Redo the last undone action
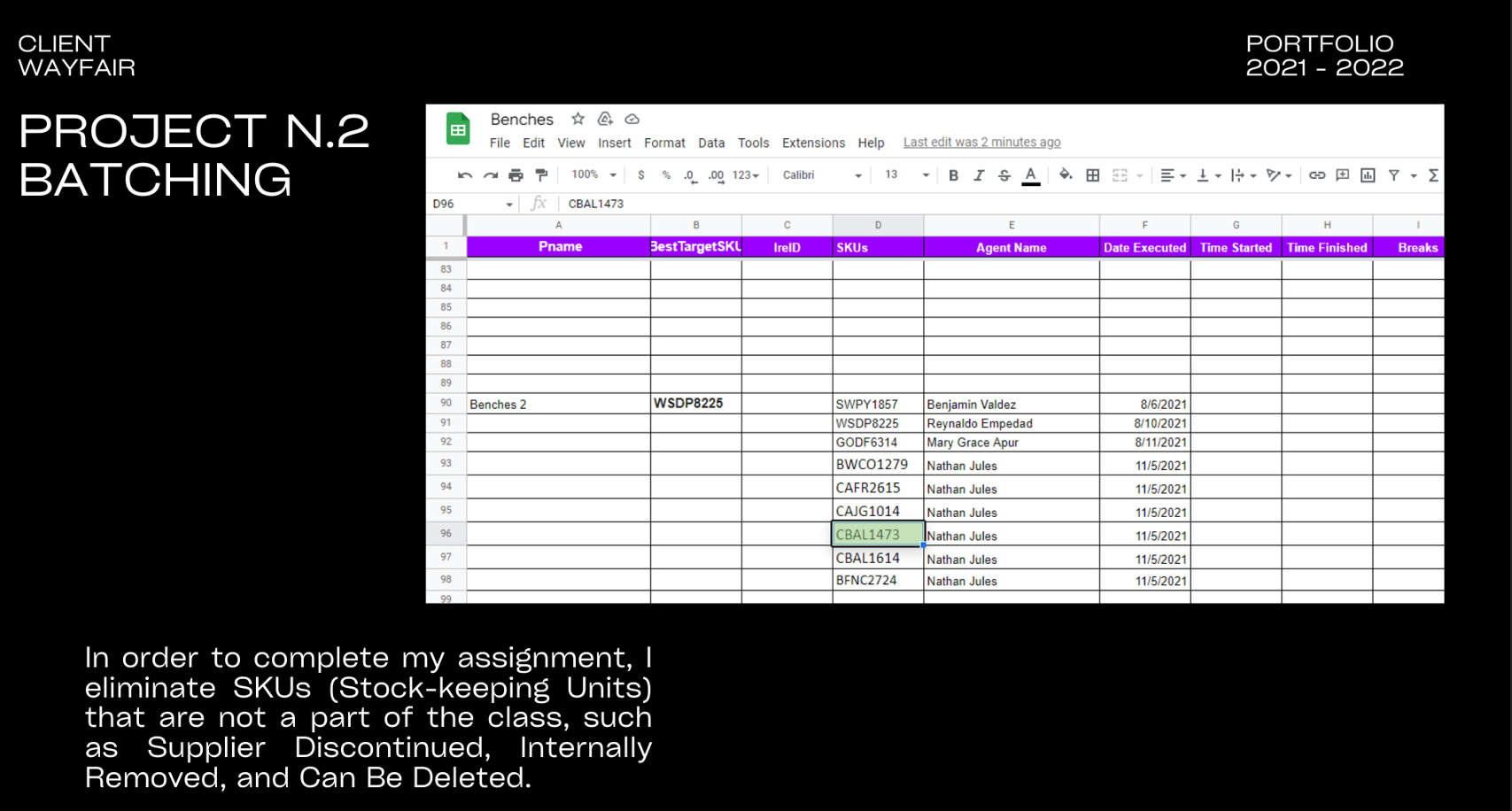This screenshot has width=1512, height=811. pyautogui.click(x=490, y=175)
